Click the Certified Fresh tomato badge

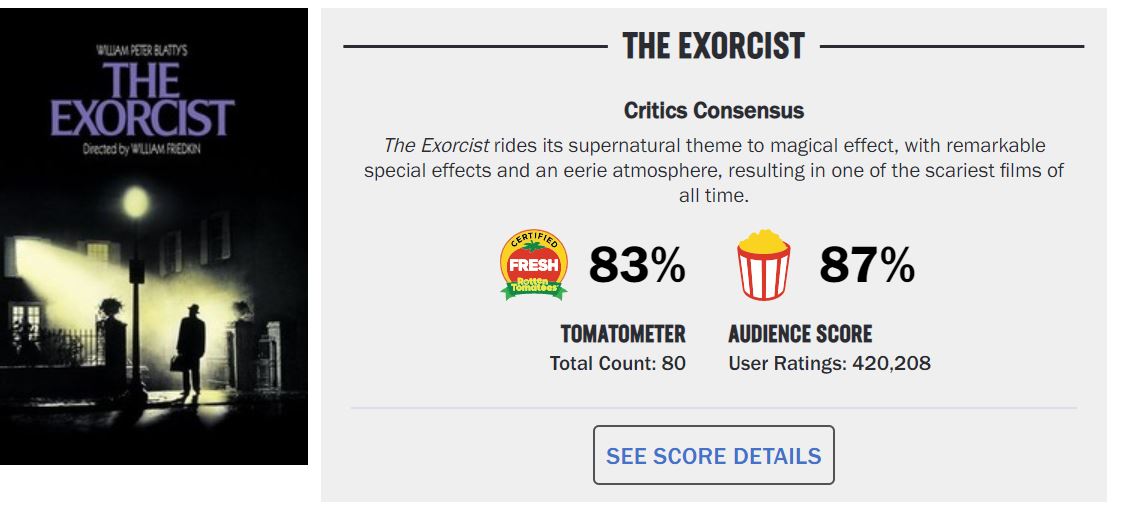click(x=534, y=266)
